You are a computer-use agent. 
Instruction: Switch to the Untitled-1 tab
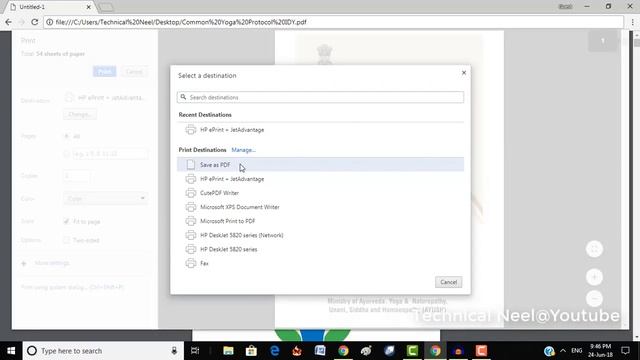(x=50, y=7)
